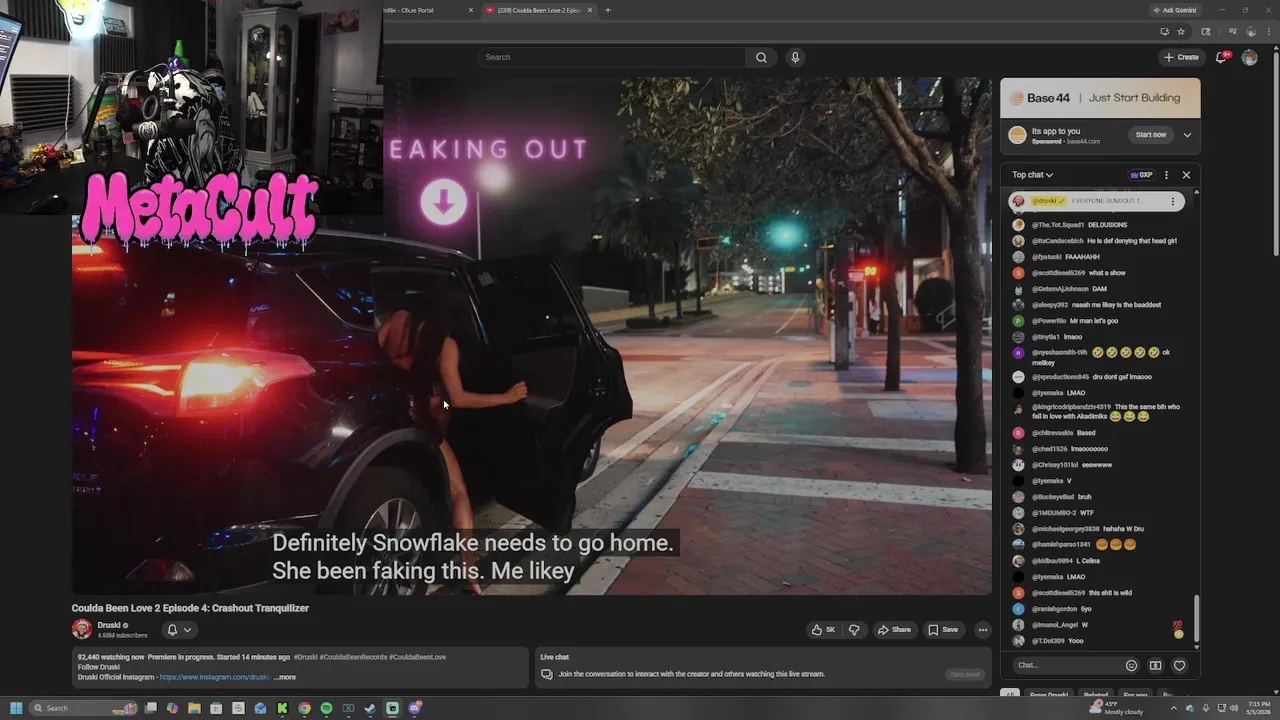Viewport: 1280px width, 720px height.
Task: Like the video with thumbs up
Action: point(823,630)
